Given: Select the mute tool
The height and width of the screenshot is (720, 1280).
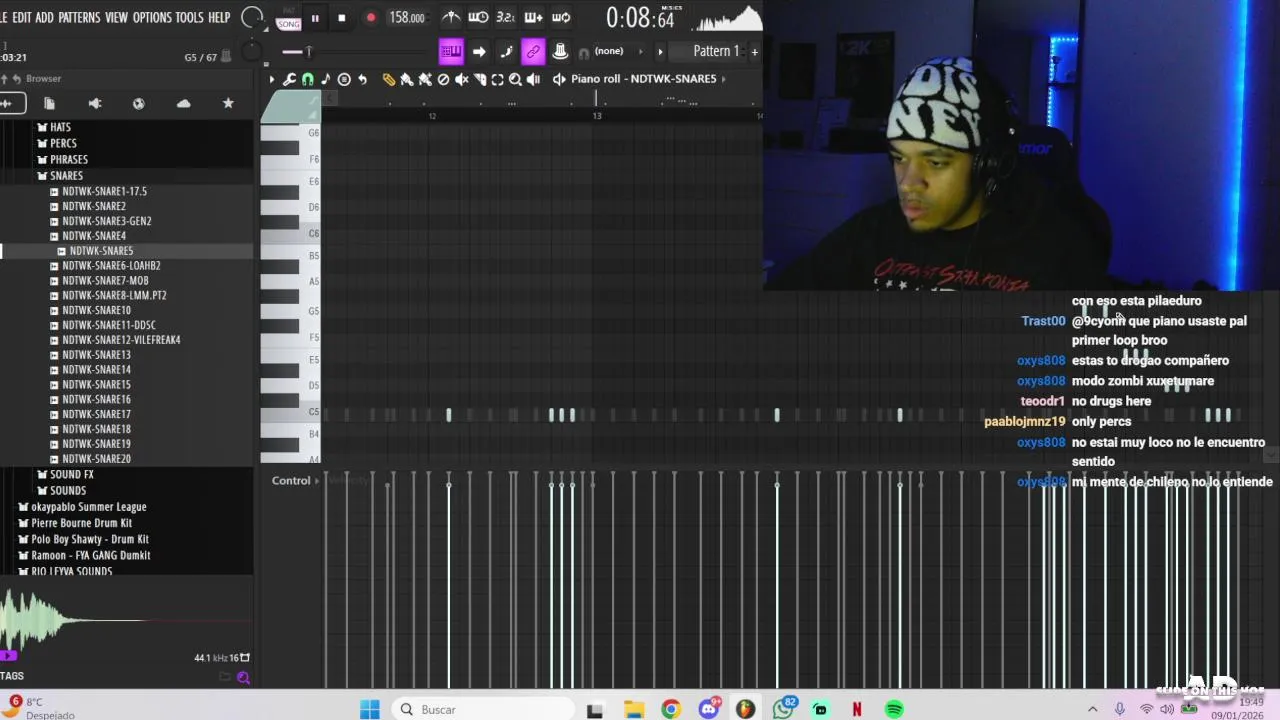Looking at the screenshot, I should [x=461, y=79].
